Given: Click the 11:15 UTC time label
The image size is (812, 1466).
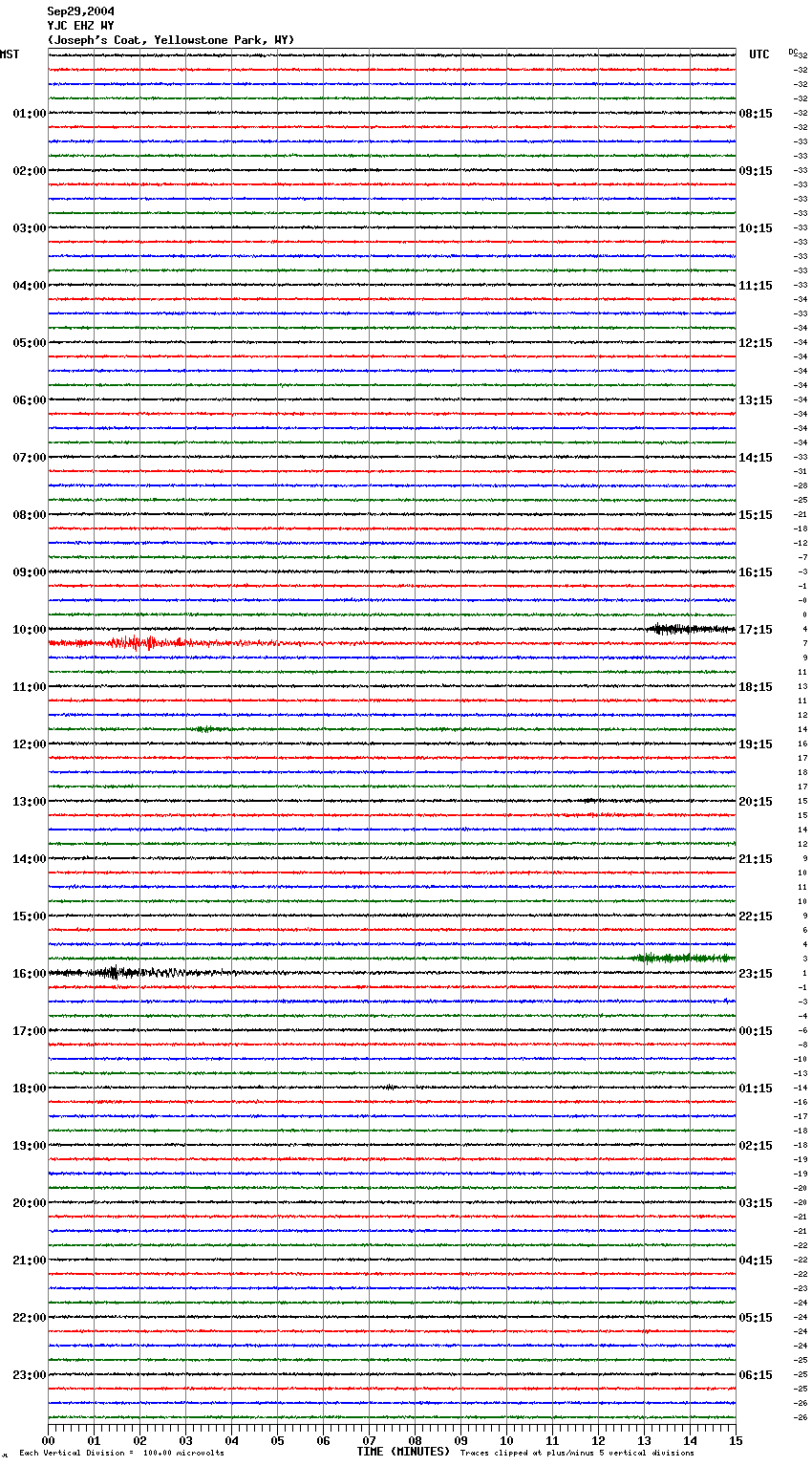Looking at the screenshot, I should click(x=756, y=286).
